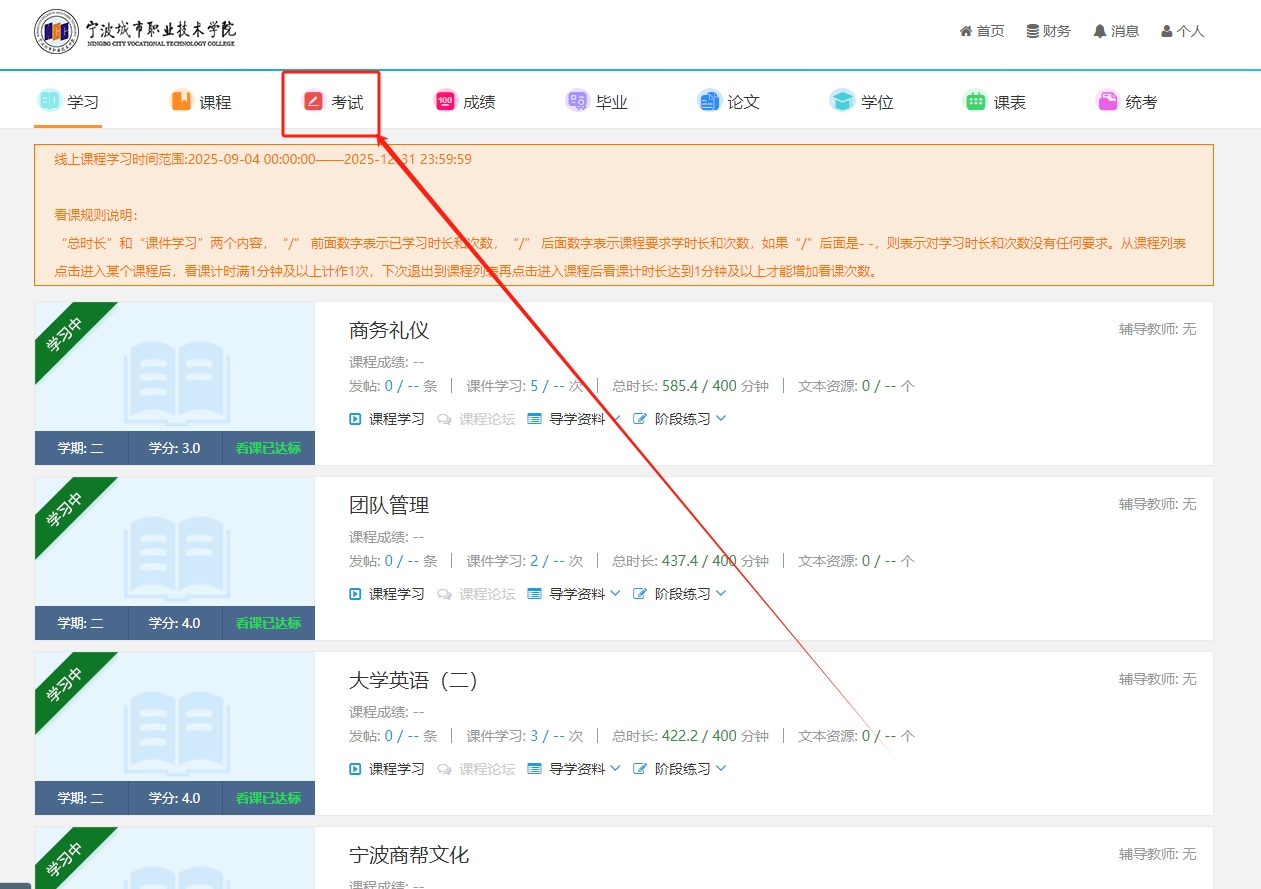Select the 毕业 graduation icon
1261x889 pixels.
coord(577,101)
